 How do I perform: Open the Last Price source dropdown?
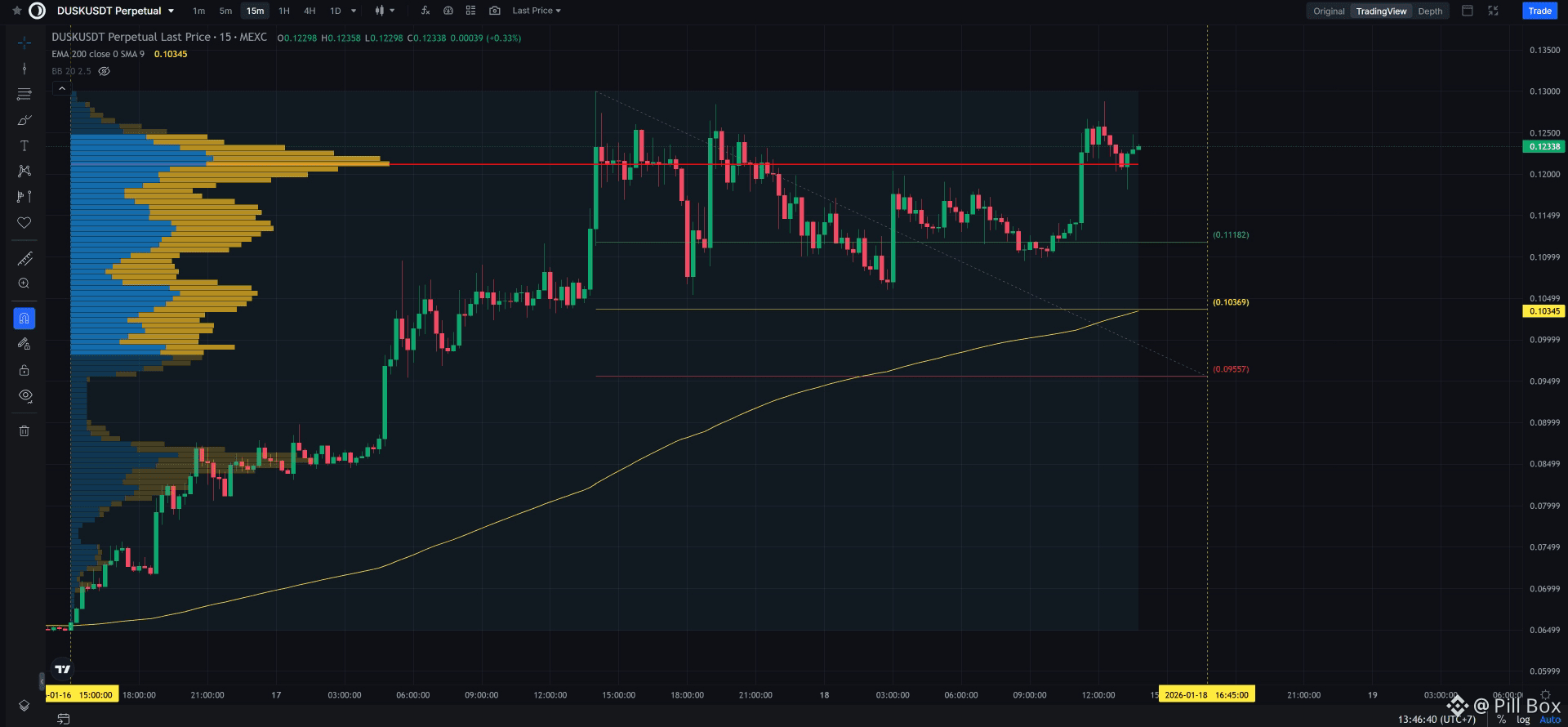click(537, 11)
